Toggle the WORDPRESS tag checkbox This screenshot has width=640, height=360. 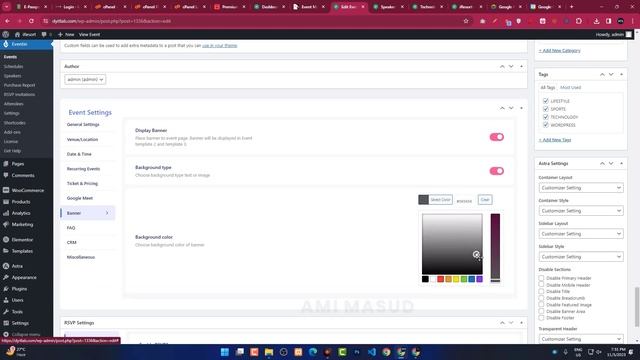coord(546,125)
